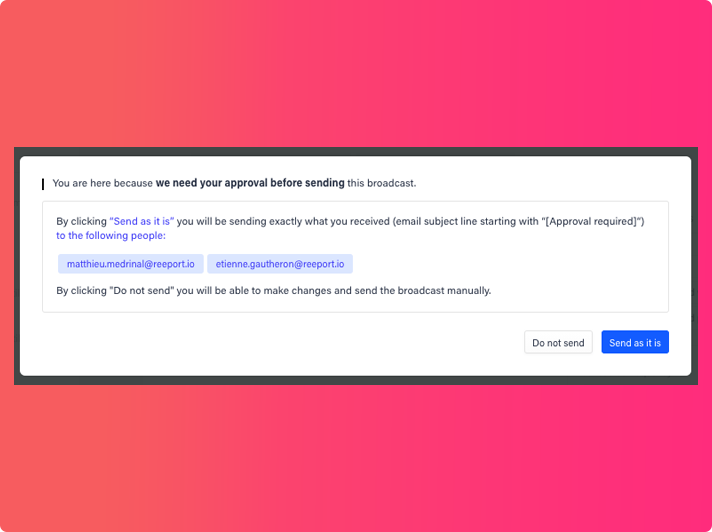
Task: Click "you will be sending exactly" text
Action: point(238,221)
